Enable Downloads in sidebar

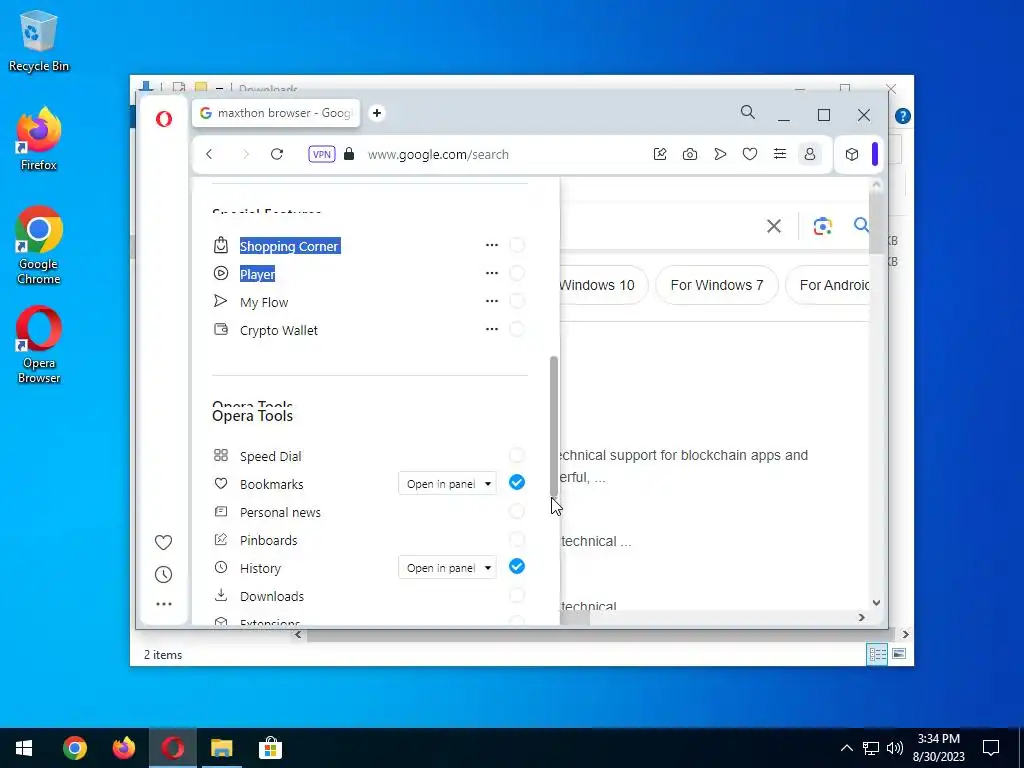pos(517,595)
